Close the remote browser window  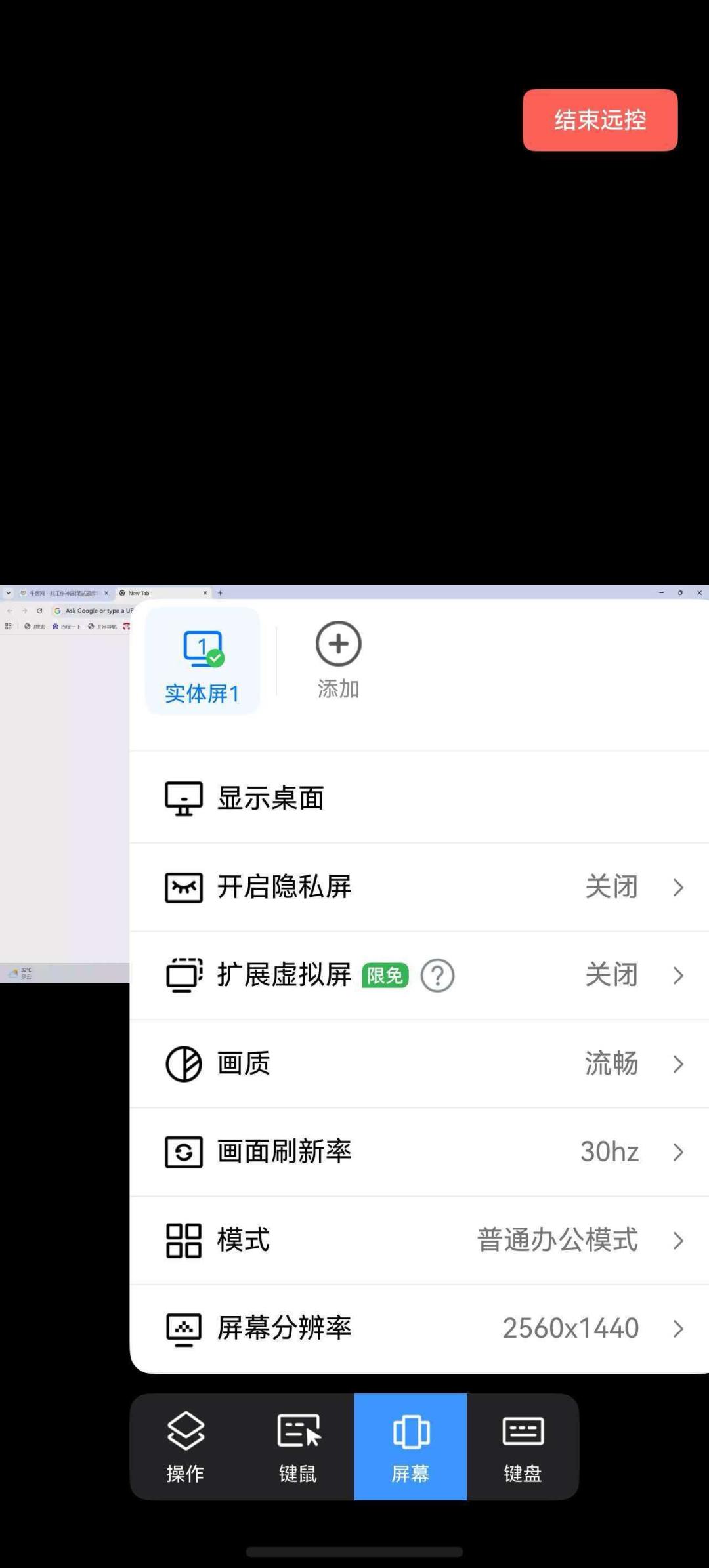699,593
